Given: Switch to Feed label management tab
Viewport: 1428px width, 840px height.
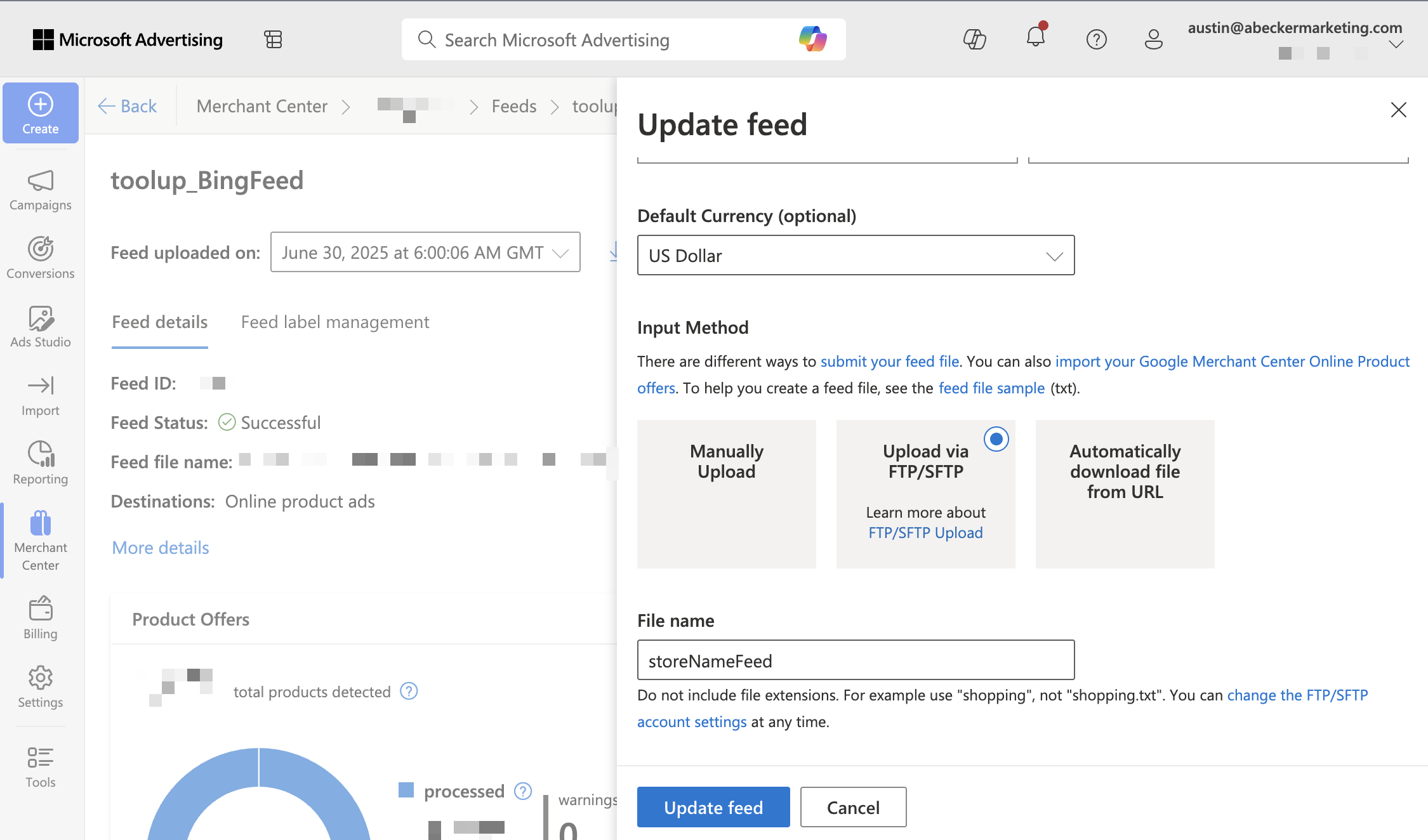Looking at the screenshot, I should click(335, 322).
